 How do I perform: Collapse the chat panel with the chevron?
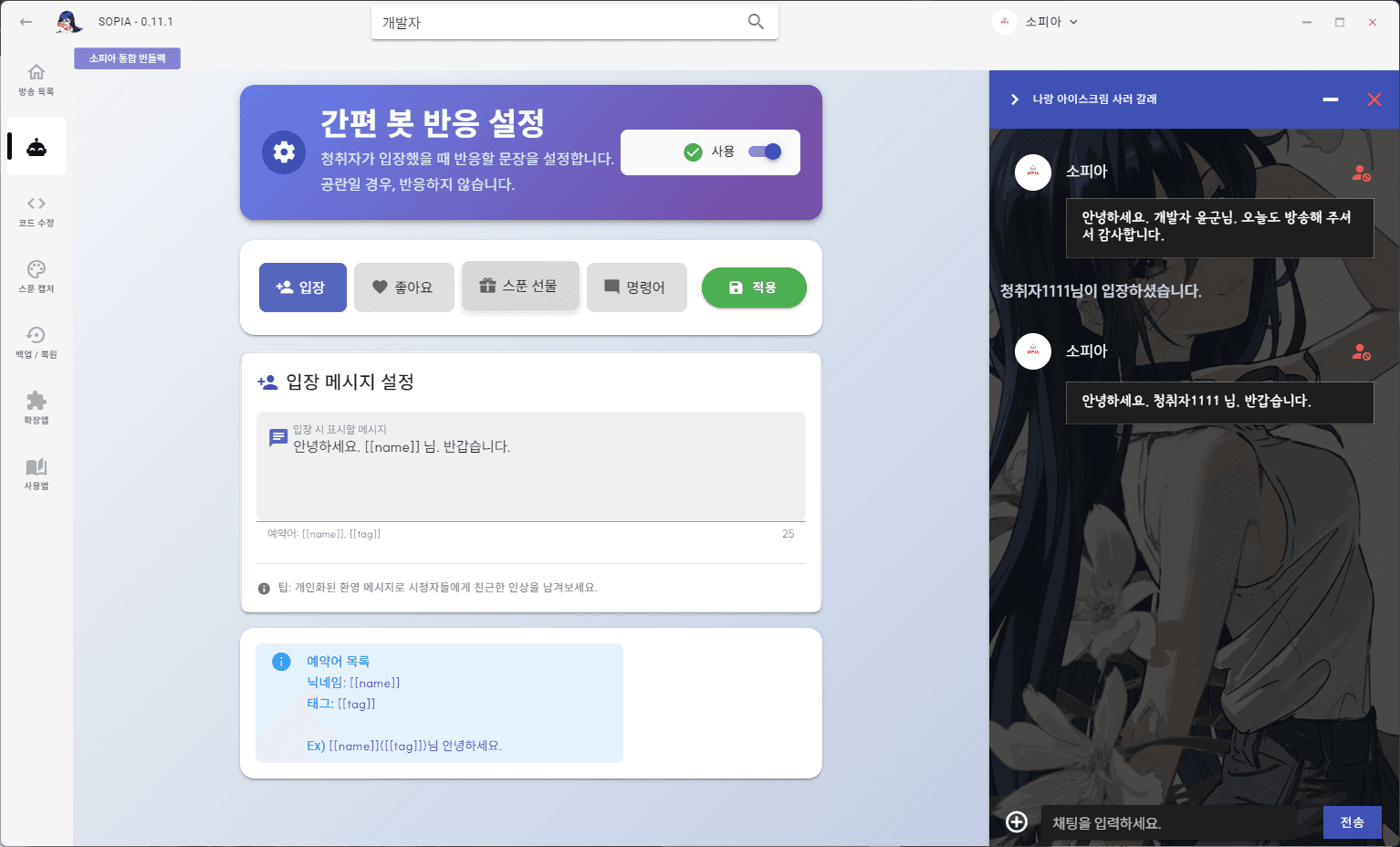click(1012, 99)
